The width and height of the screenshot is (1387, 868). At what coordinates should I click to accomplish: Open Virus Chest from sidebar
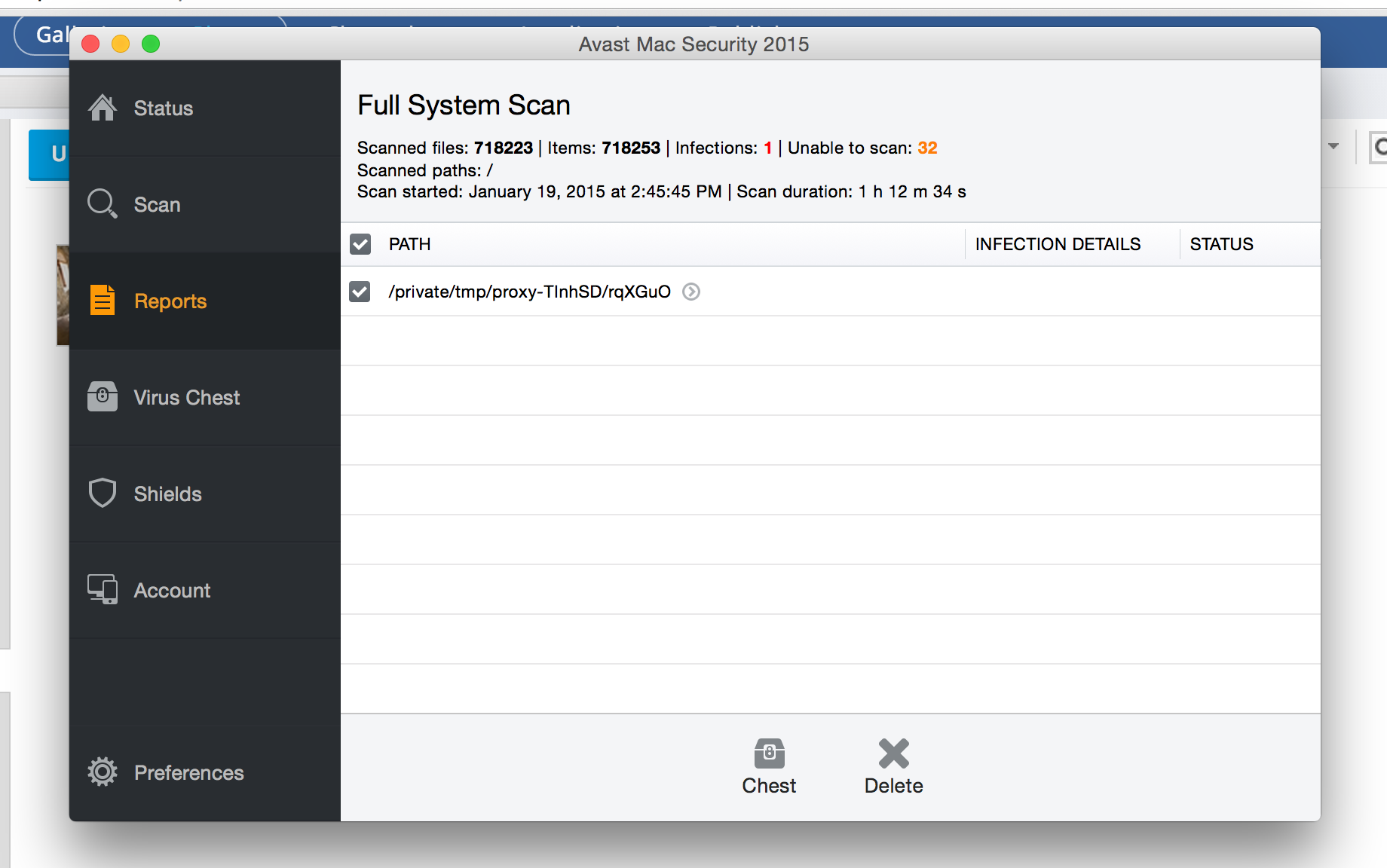(205, 397)
